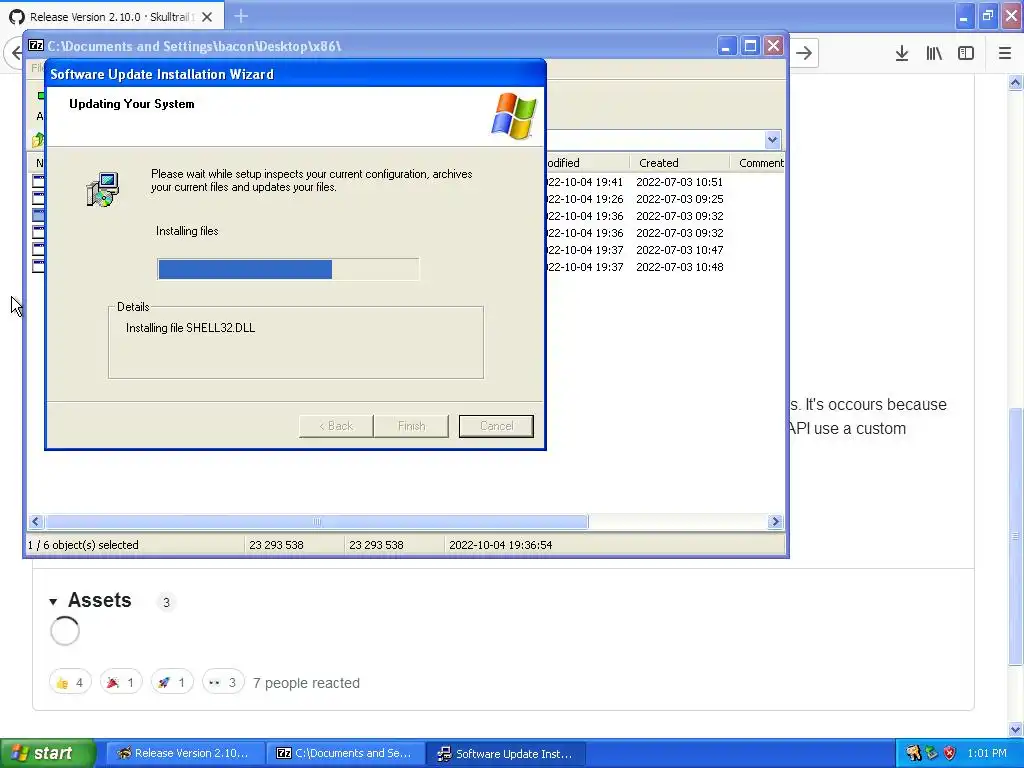This screenshot has width=1024, height=768.
Task: Sort by the Created column header
Action: [679, 163]
